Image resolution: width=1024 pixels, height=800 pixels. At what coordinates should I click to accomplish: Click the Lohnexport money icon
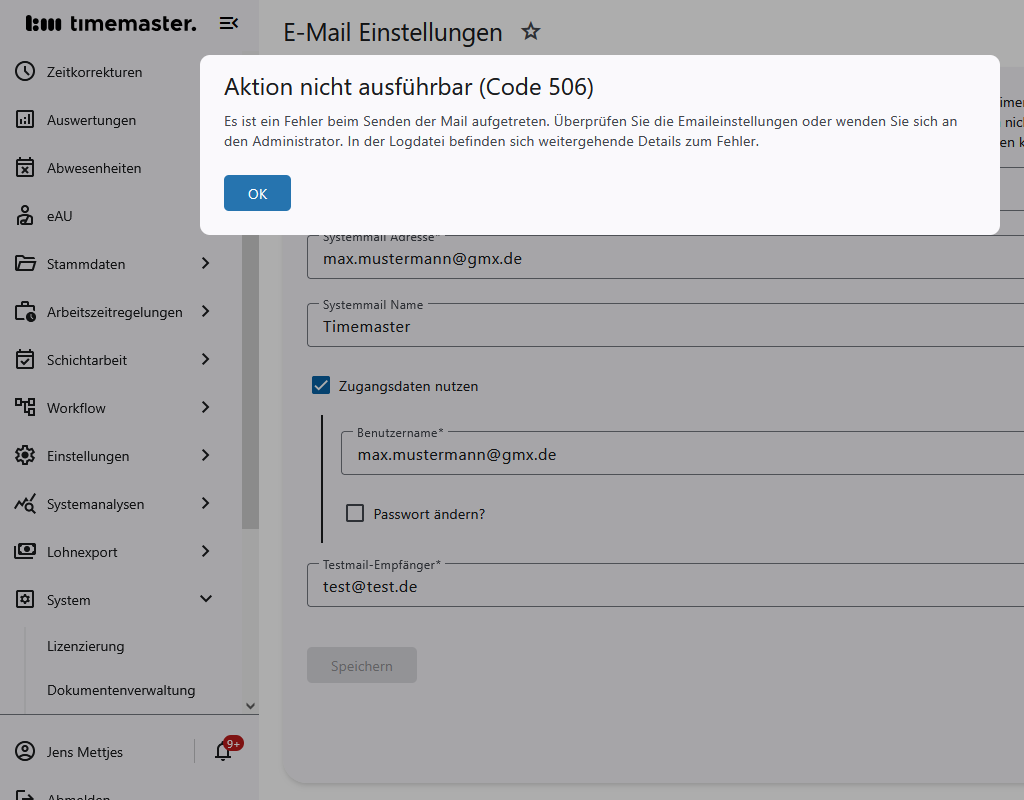pos(25,552)
